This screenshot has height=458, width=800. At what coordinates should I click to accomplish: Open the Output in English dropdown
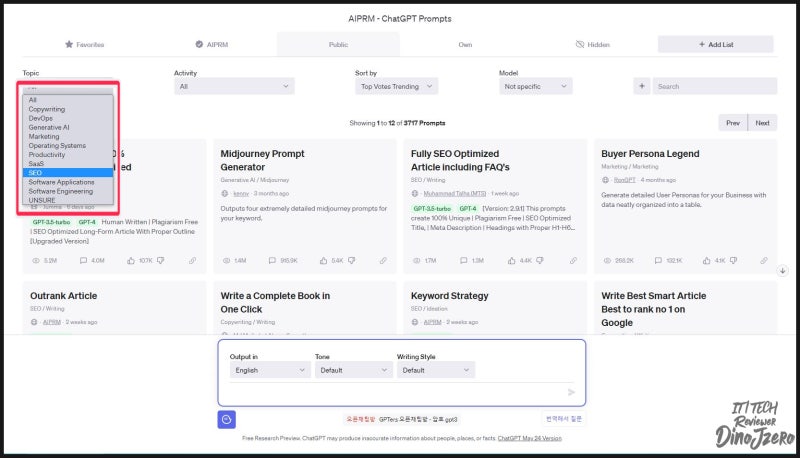coord(270,370)
